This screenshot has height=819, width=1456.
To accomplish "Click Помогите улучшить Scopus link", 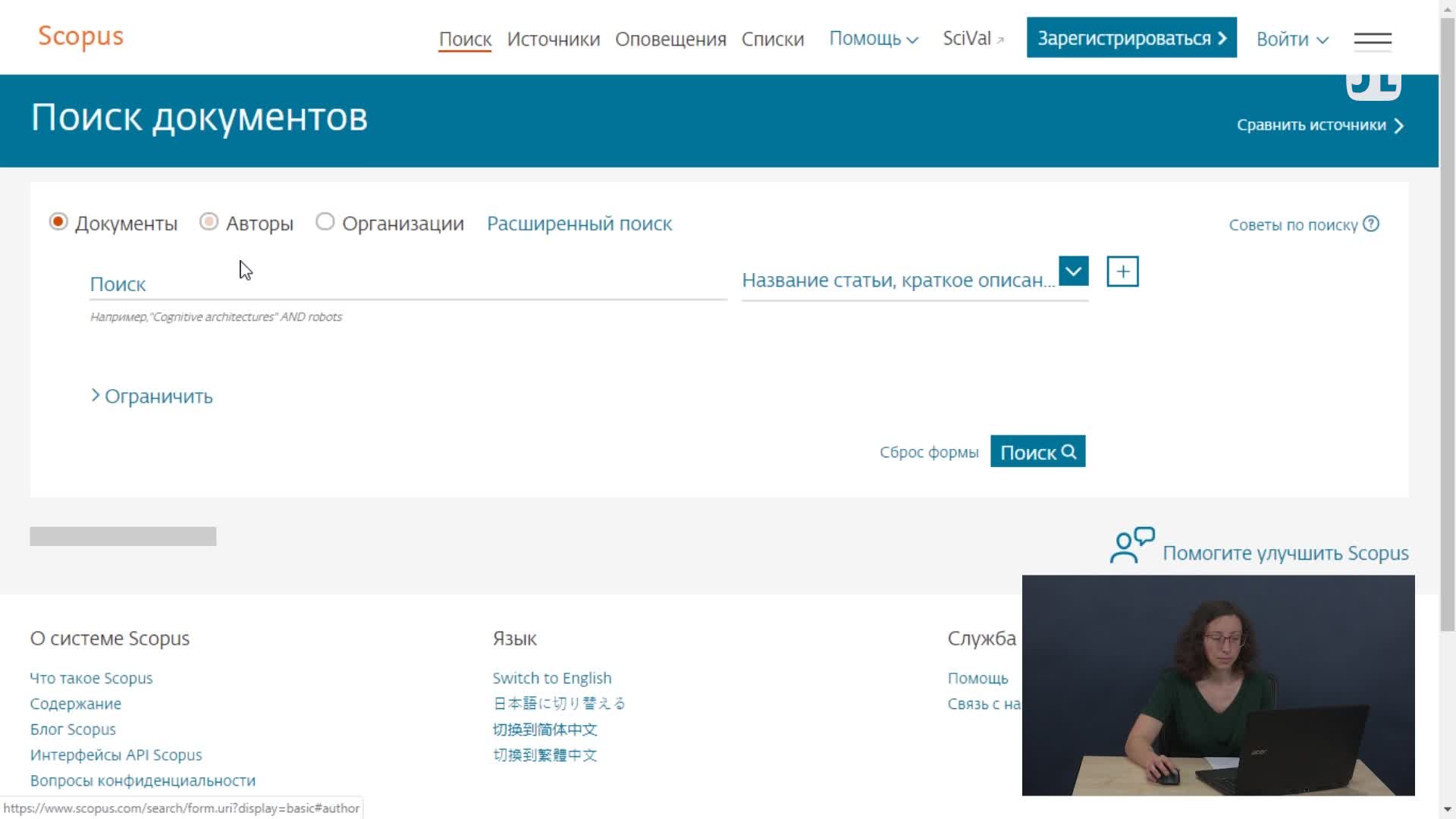I will (1285, 554).
